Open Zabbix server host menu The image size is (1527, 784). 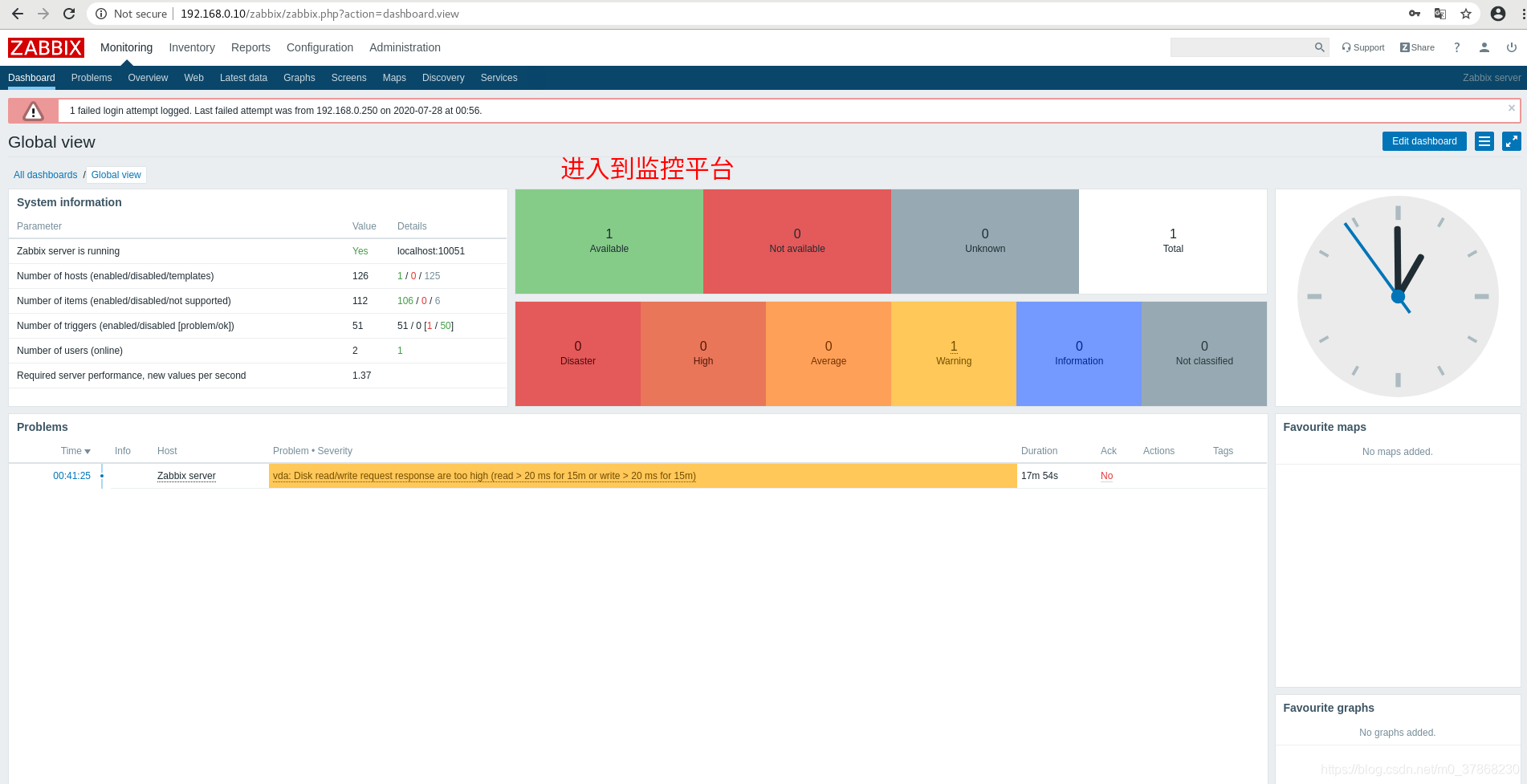(186, 476)
